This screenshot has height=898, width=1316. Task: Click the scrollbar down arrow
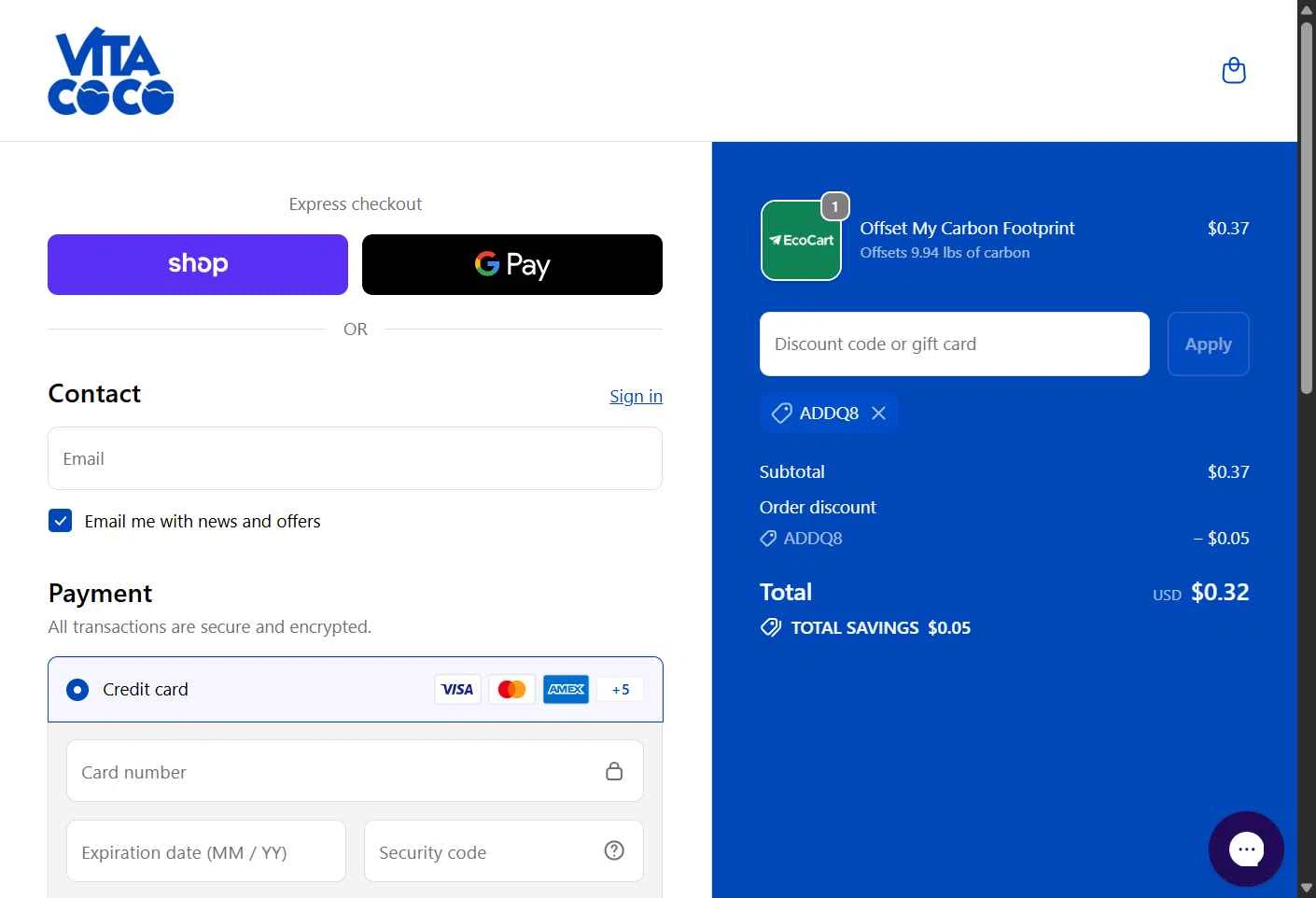[x=1307, y=889]
